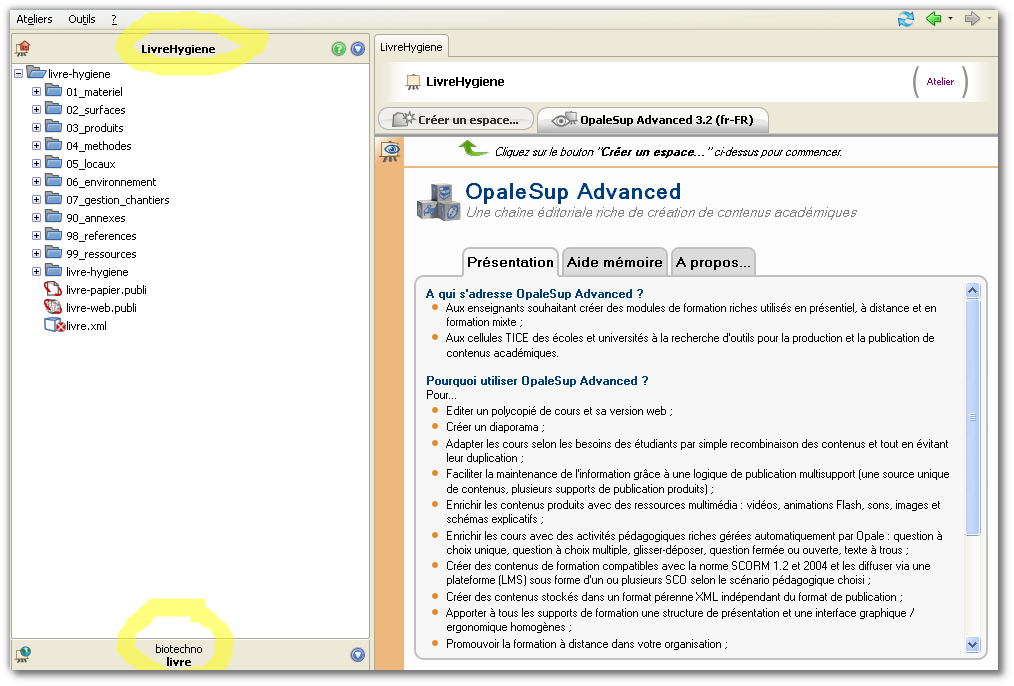Select the 07_gestion_chantiers folder icon
Viewport: 1014px width, 686px height.
(x=54, y=200)
